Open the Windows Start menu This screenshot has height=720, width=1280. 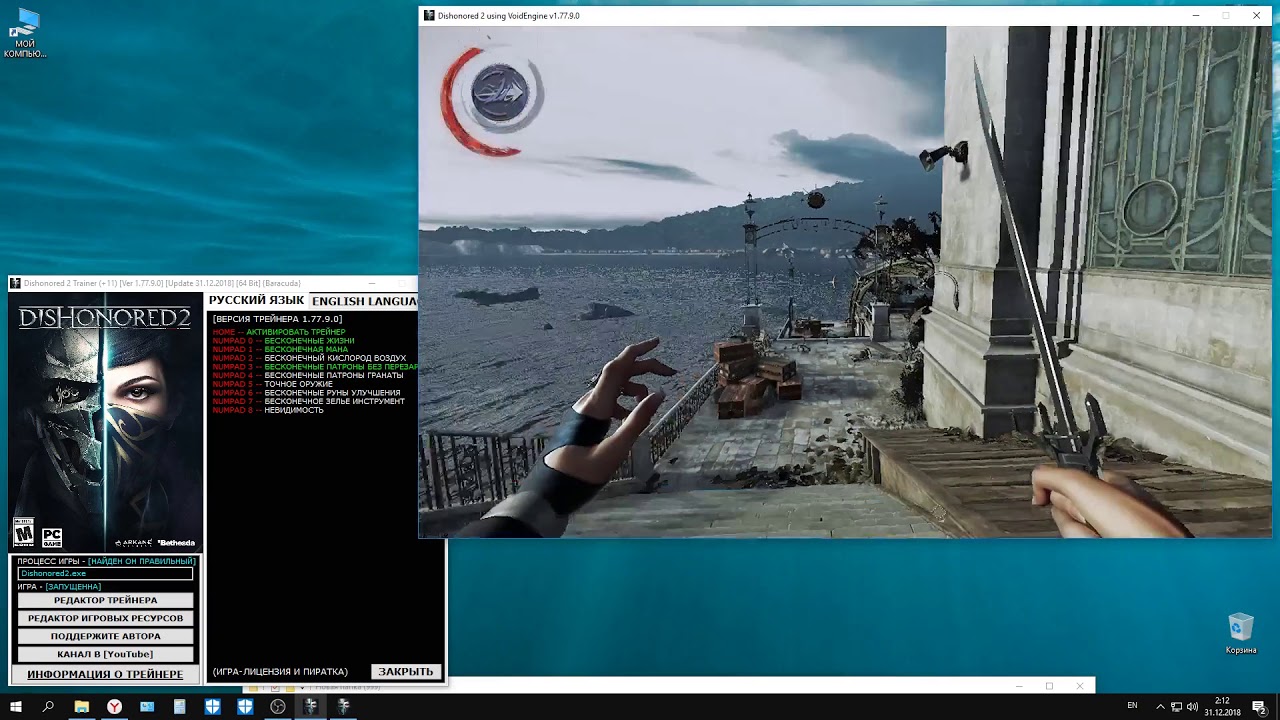click(16, 706)
